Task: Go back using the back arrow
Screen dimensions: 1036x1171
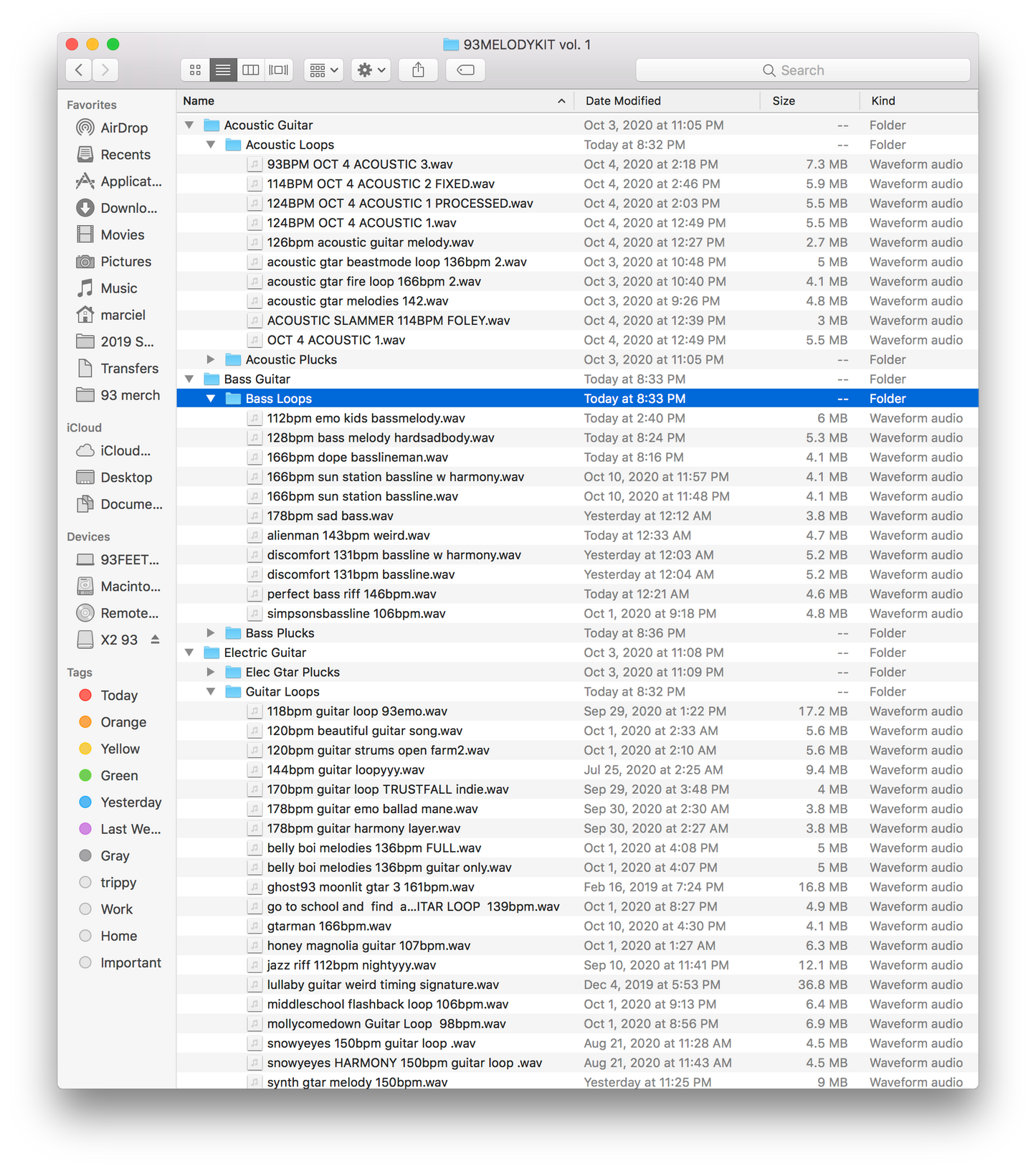Action: click(x=79, y=70)
